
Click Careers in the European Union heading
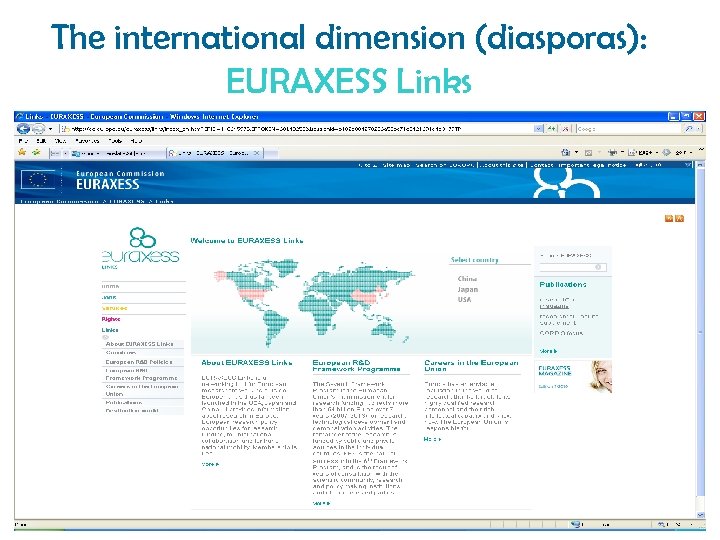[x=471, y=366]
